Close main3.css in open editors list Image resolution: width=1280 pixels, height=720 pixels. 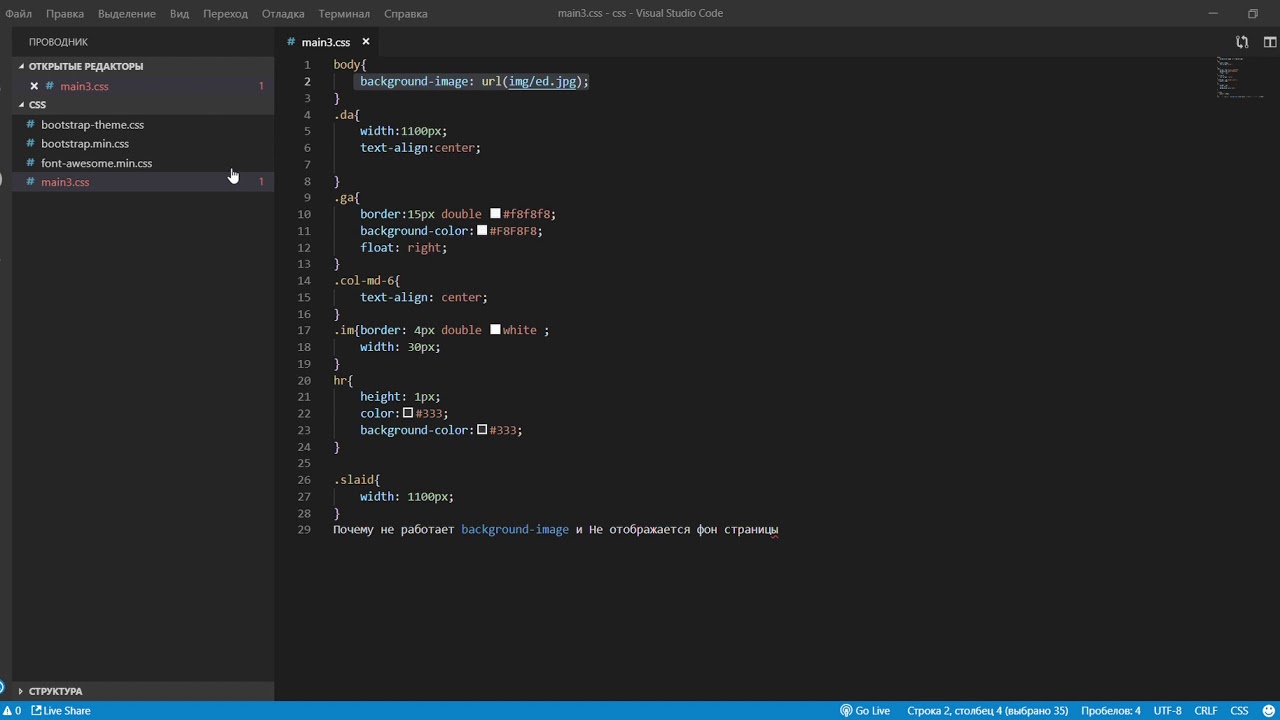34,86
